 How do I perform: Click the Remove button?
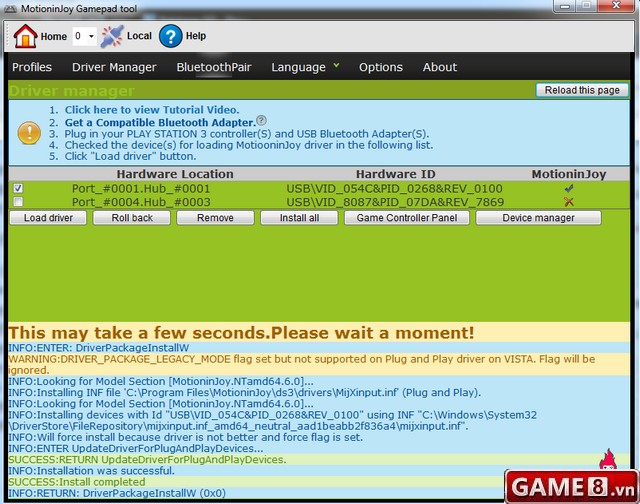215,218
